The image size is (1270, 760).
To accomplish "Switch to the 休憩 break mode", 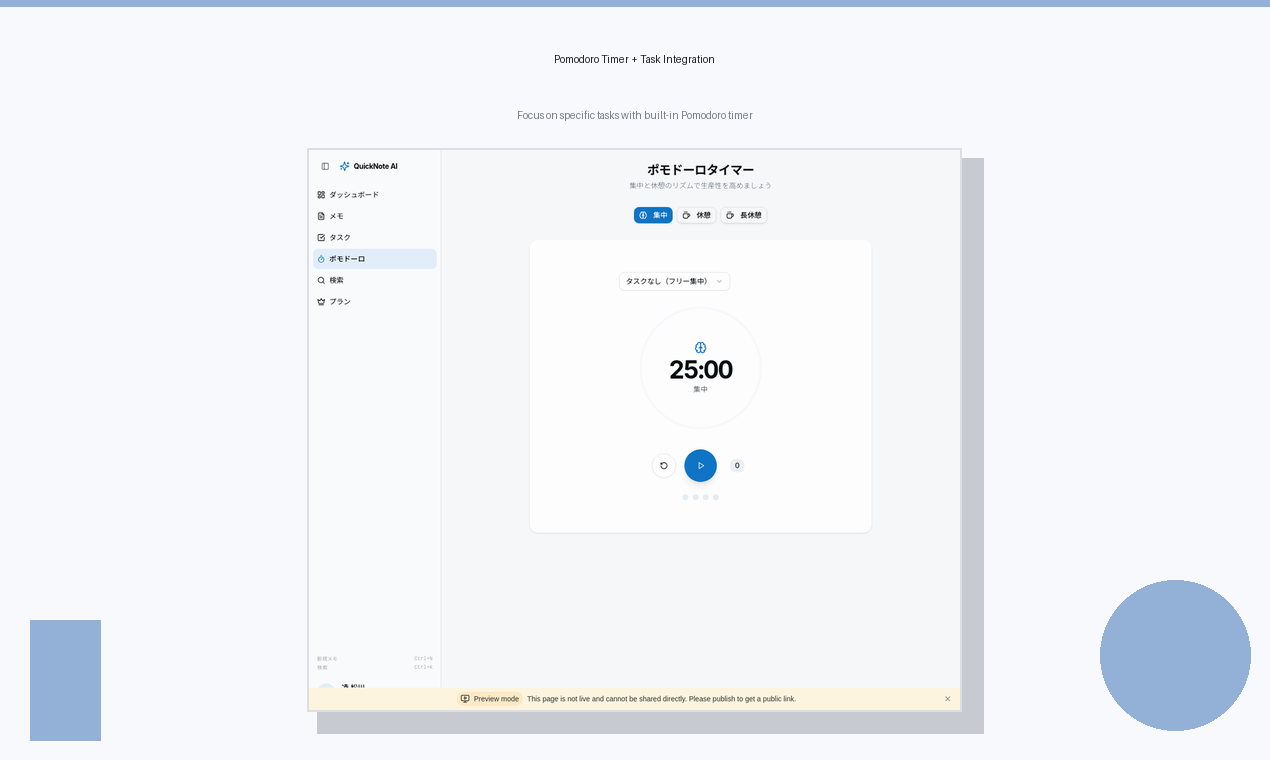I will tap(697, 215).
